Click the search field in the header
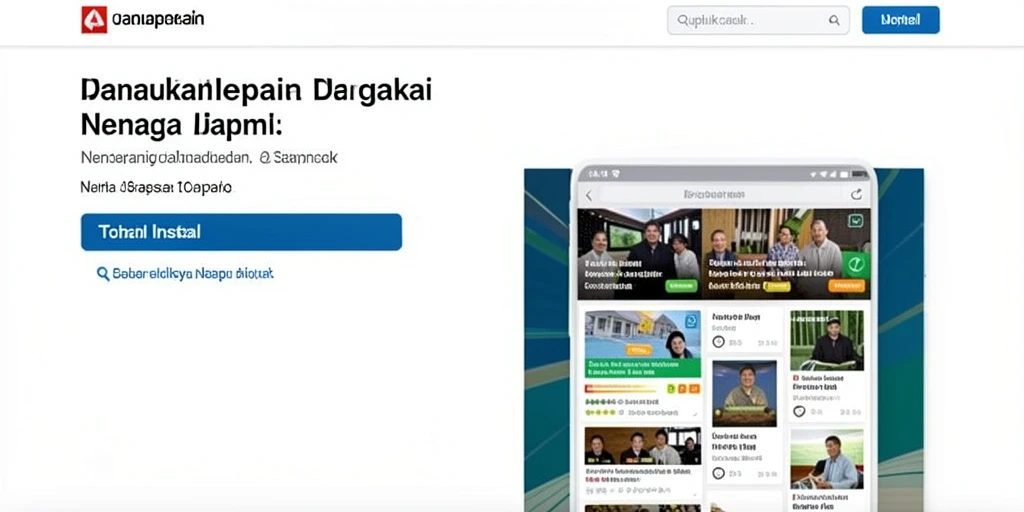Image resolution: width=1024 pixels, height=512 pixels. point(758,20)
